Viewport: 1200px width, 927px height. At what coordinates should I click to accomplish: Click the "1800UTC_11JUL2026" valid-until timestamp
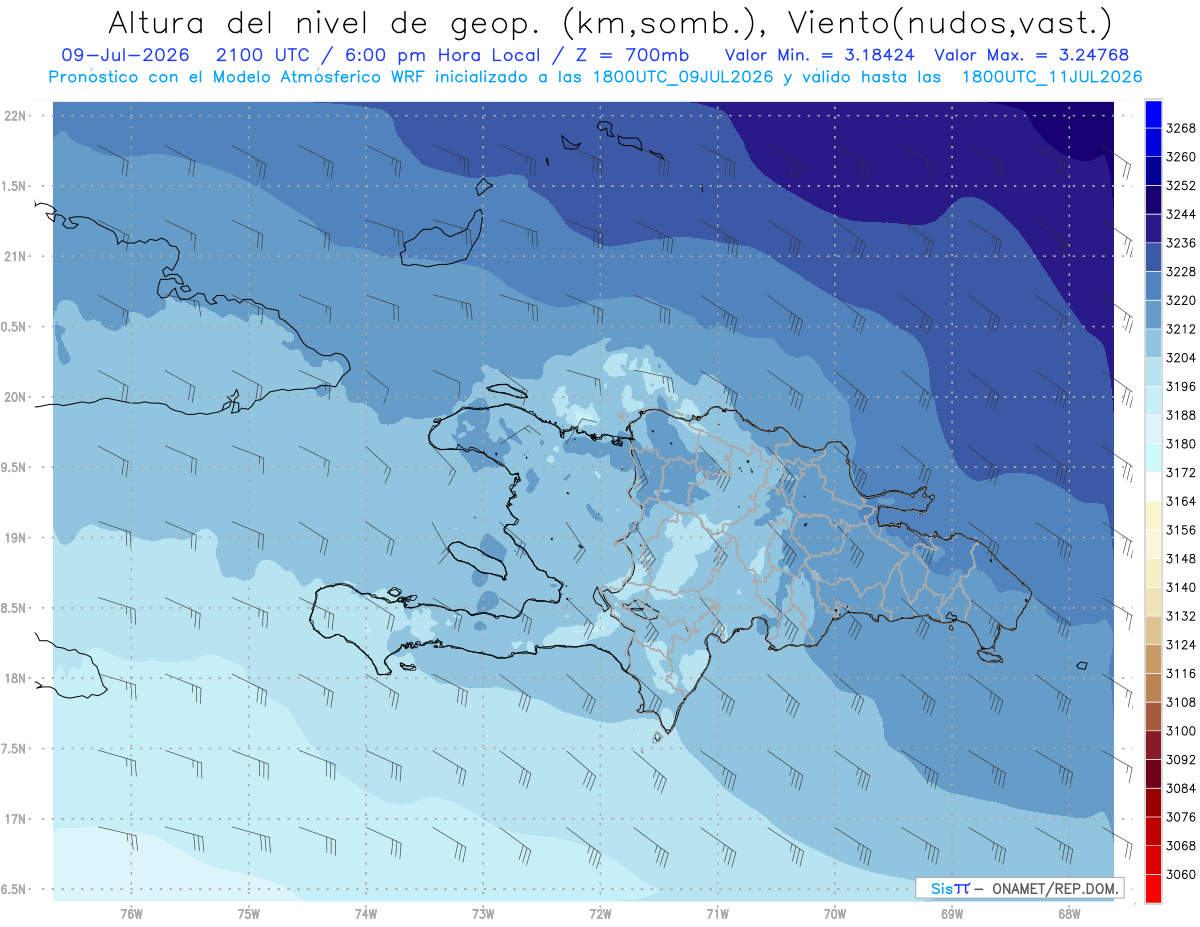pos(1051,76)
